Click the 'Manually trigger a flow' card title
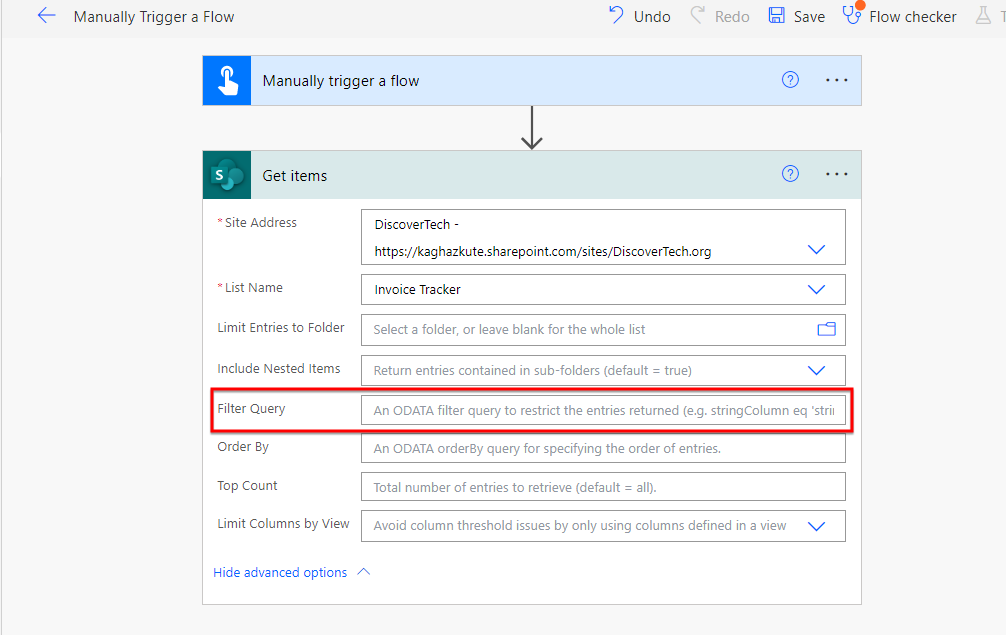The width and height of the screenshot is (1006, 635). point(341,81)
